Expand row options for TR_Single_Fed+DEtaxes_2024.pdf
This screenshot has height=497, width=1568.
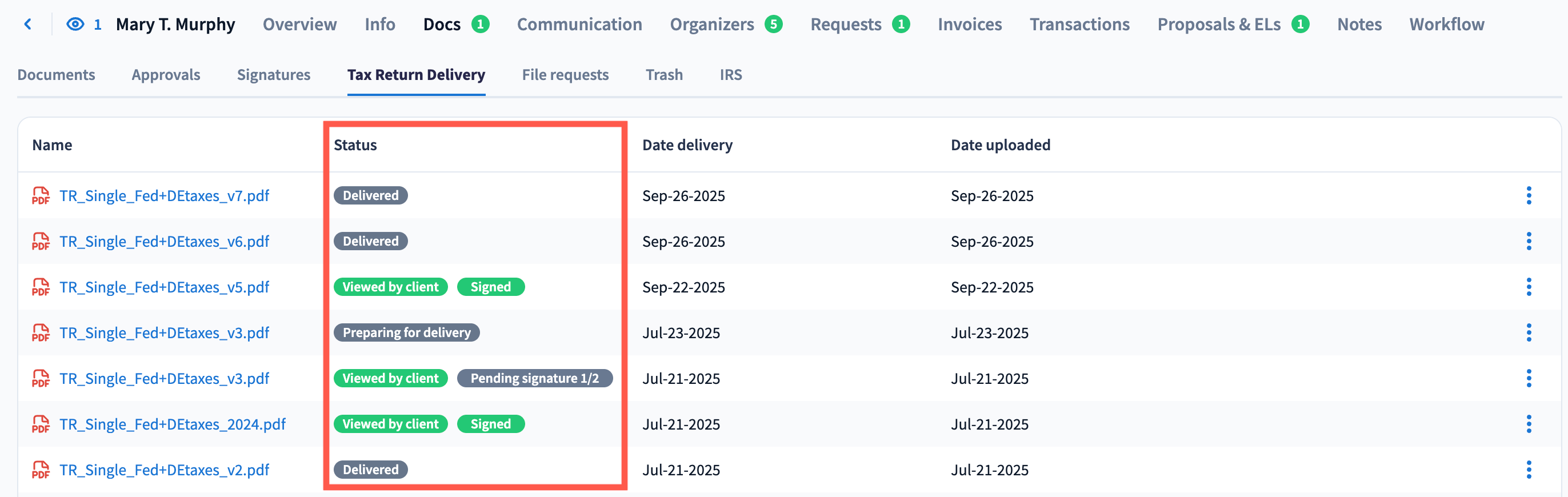point(1529,424)
